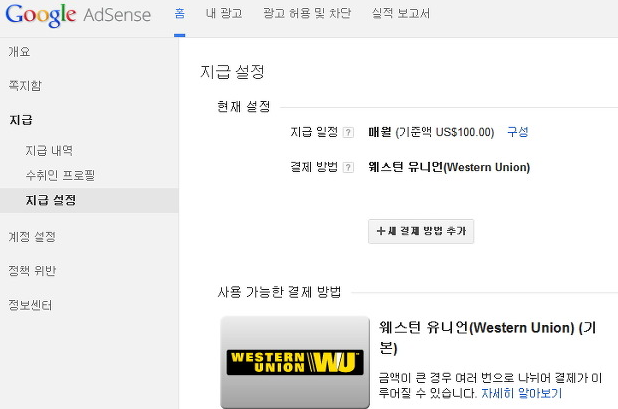Open 정보센터 in the sidebar

(30, 305)
